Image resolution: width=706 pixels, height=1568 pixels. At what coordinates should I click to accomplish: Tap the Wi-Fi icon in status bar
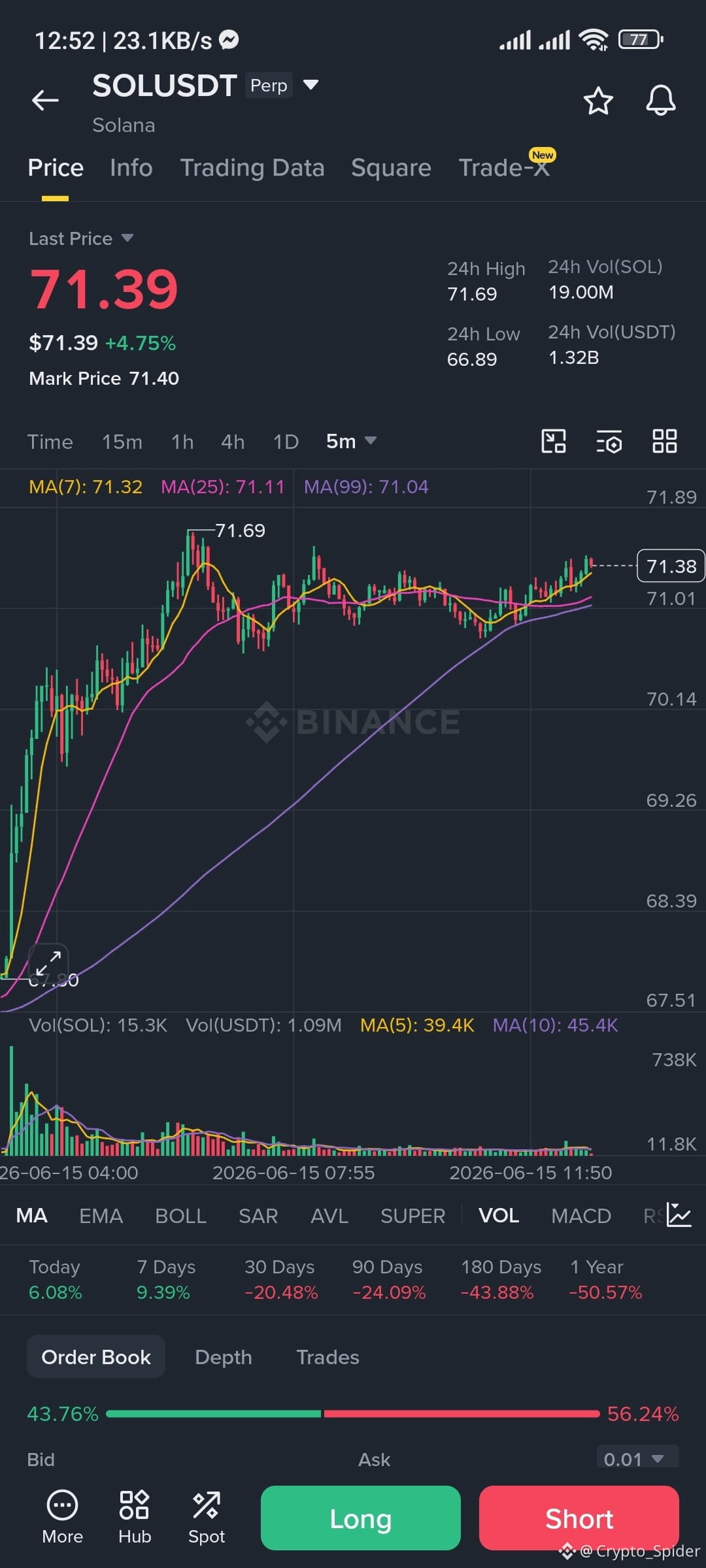(x=594, y=40)
